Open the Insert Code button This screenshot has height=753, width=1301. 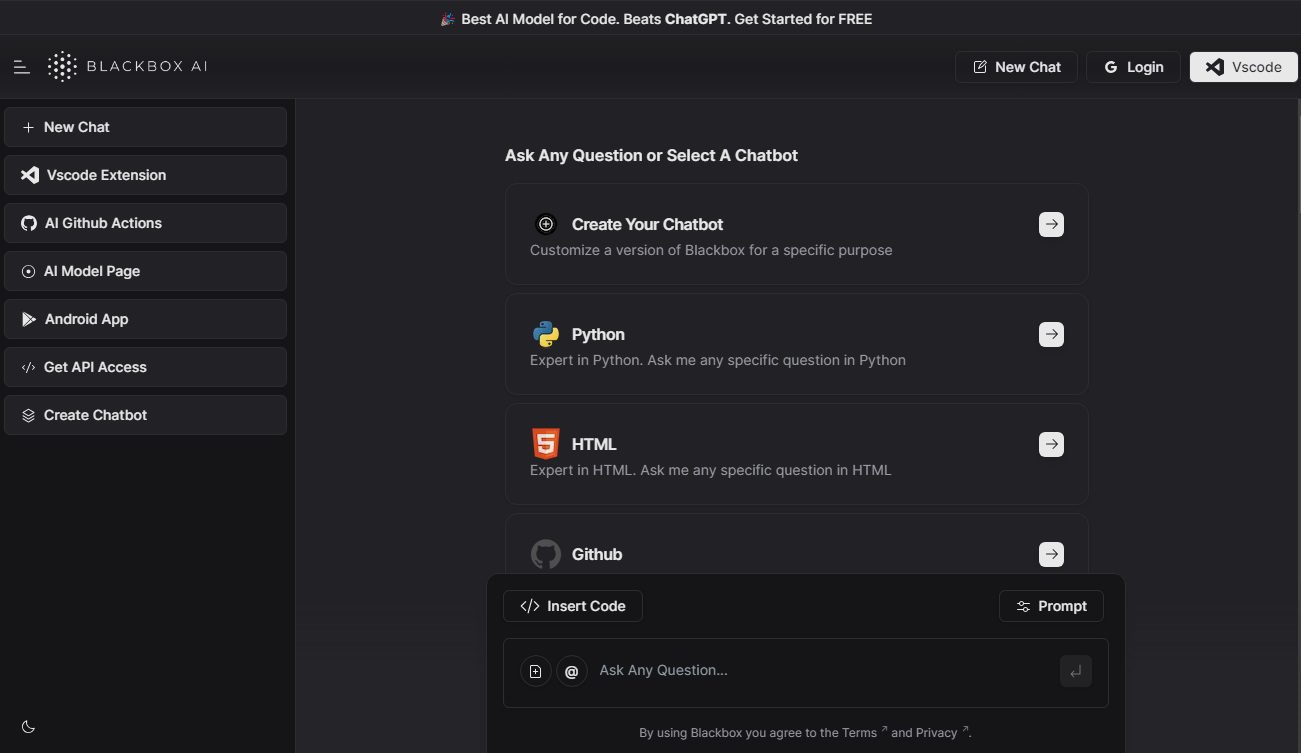[573, 606]
